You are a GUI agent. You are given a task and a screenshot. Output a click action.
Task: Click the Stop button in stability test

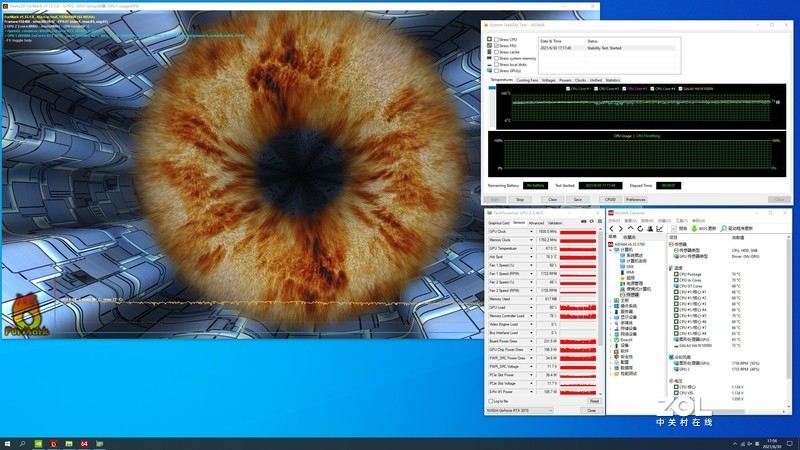point(519,199)
